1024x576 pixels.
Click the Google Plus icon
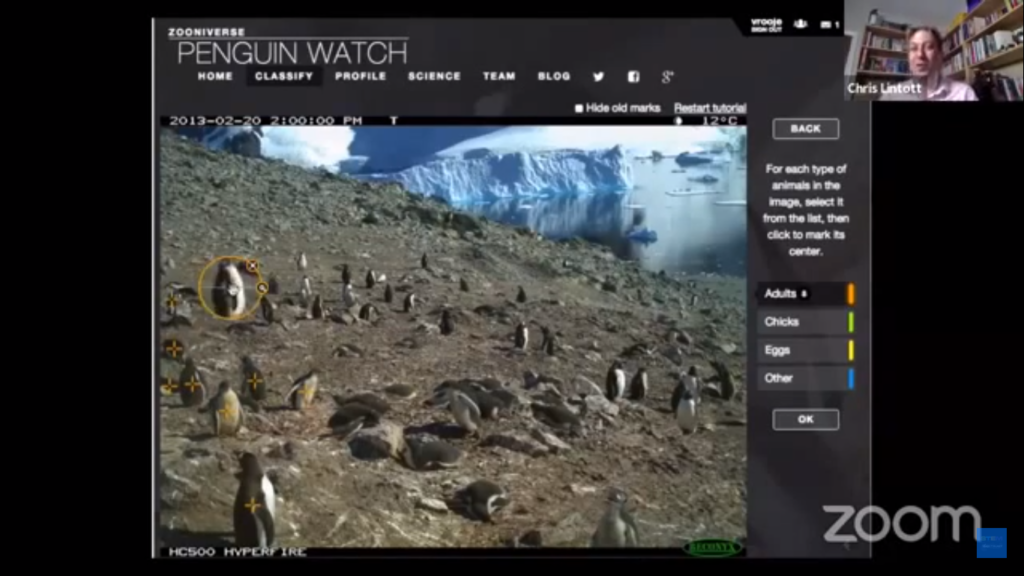click(x=667, y=76)
